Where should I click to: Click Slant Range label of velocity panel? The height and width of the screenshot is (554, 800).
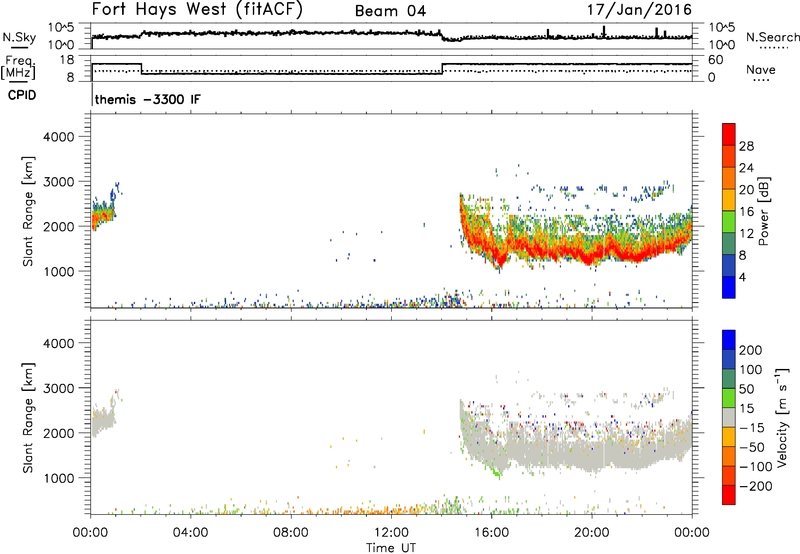pos(28,418)
